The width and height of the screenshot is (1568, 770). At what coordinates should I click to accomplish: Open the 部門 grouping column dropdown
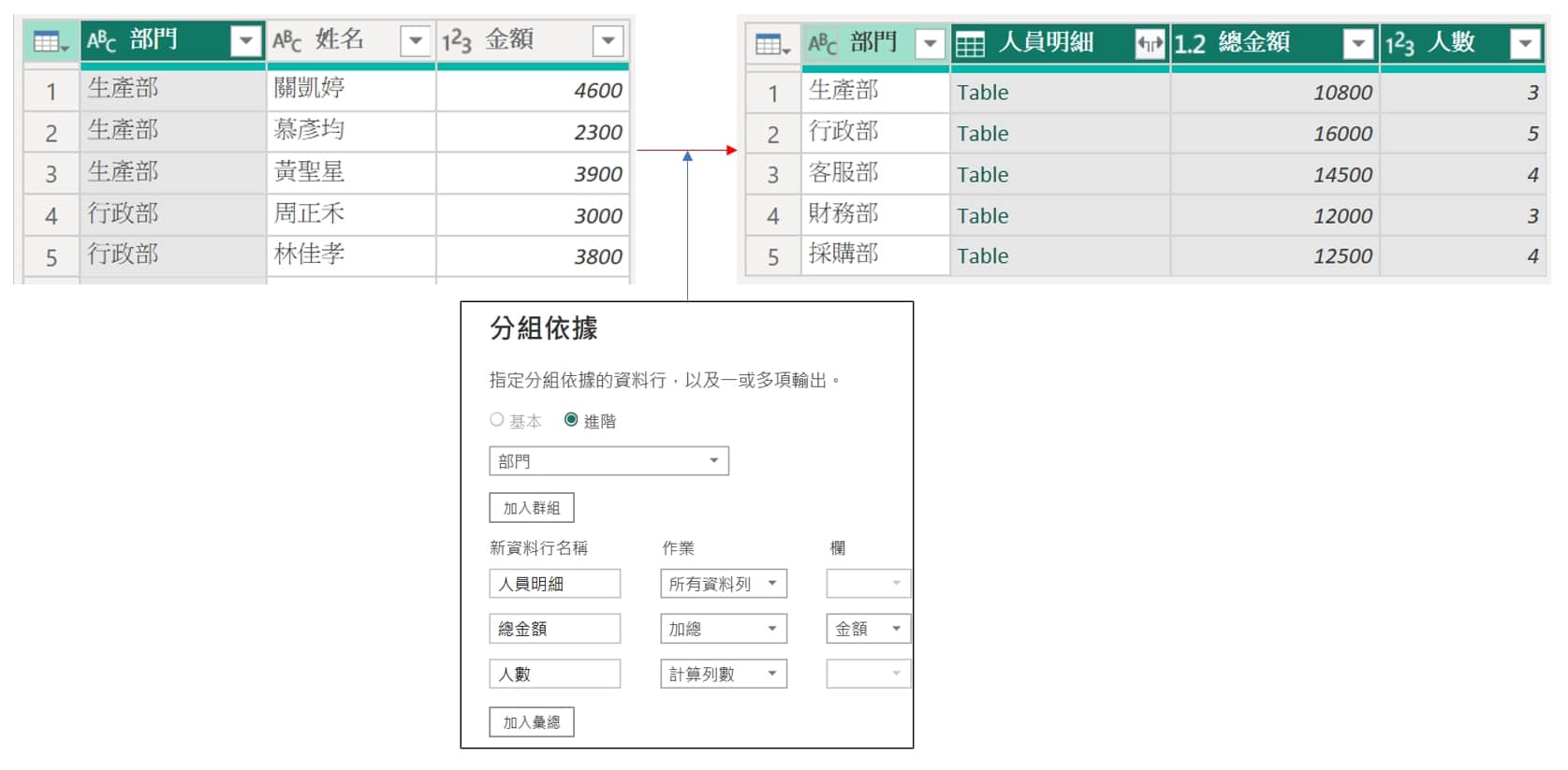click(608, 461)
